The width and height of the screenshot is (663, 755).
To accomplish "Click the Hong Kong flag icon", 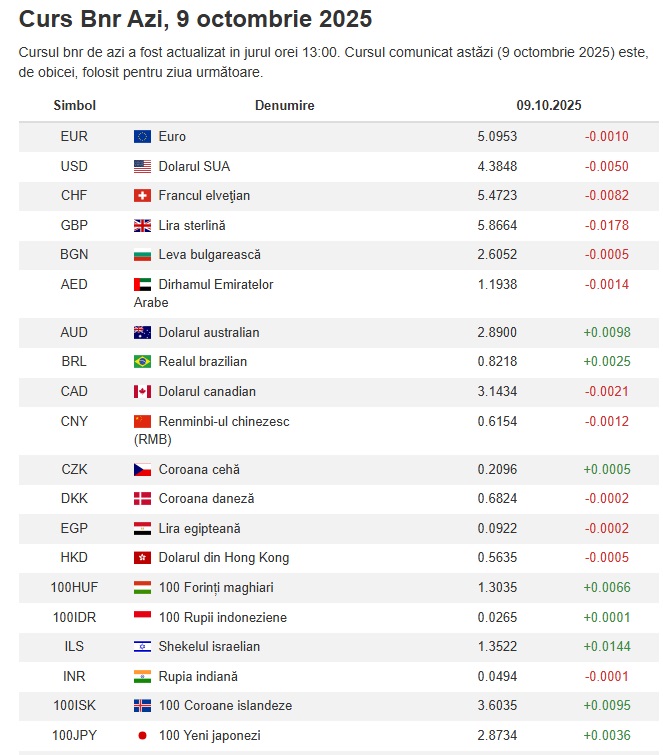I will pos(142,558).
